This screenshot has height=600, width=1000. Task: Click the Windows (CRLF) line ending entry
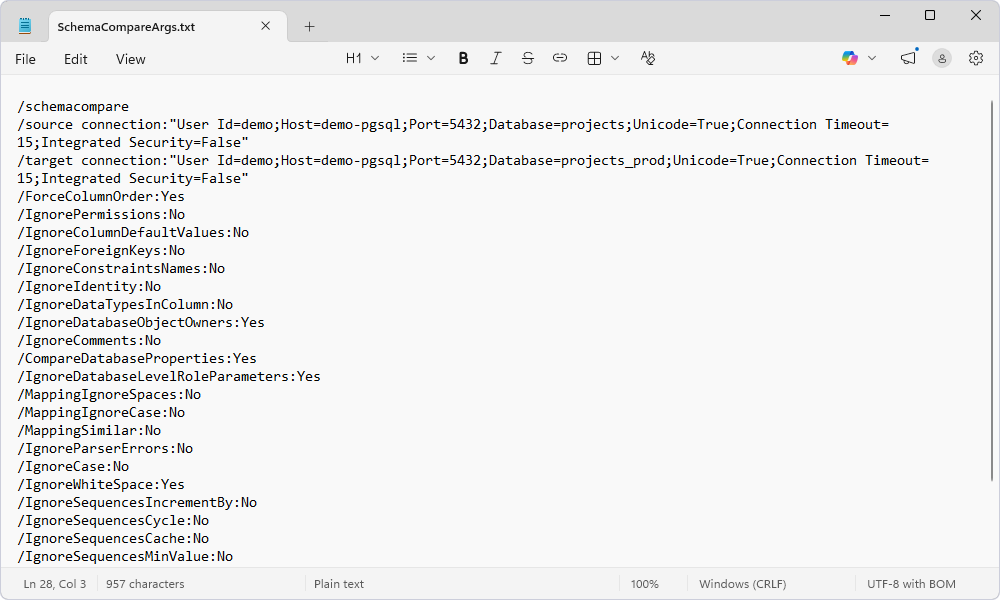[742, 583]
